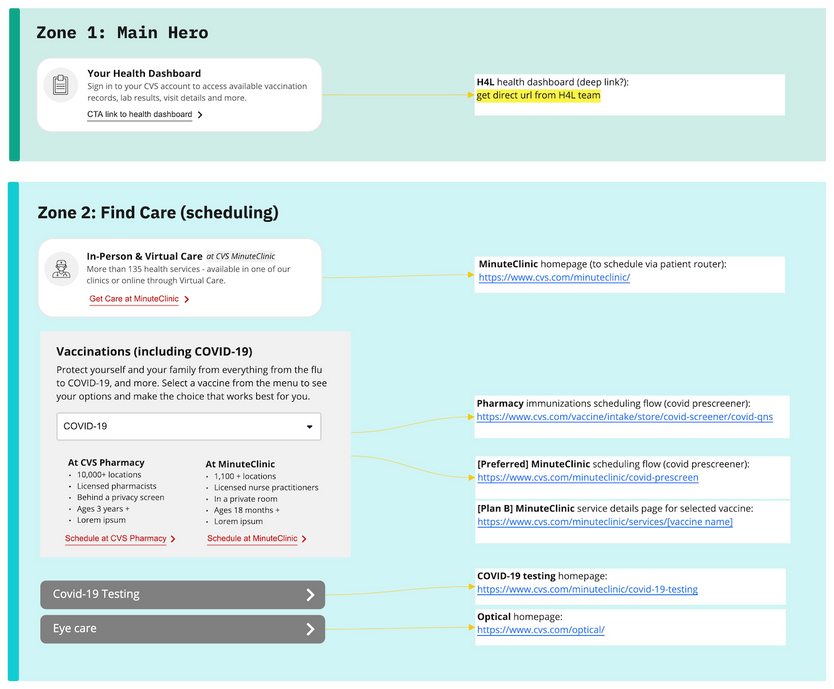Follow the Get Care at MinuteClinic link
Viewport: 834px width, 689px height.
(134, 299)
